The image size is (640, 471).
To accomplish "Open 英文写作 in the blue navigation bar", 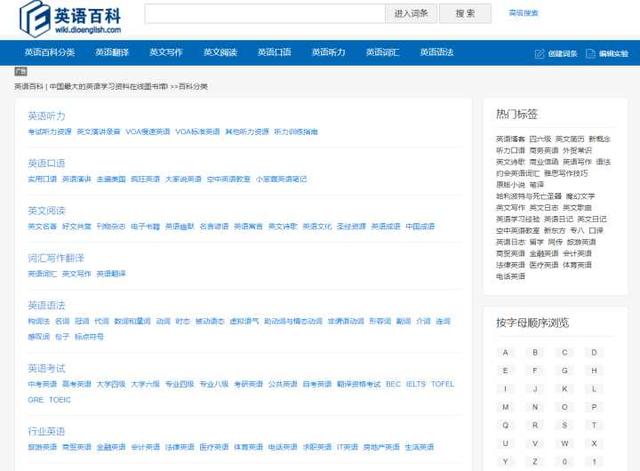I will pyautogui.click(x=166, y=52).
